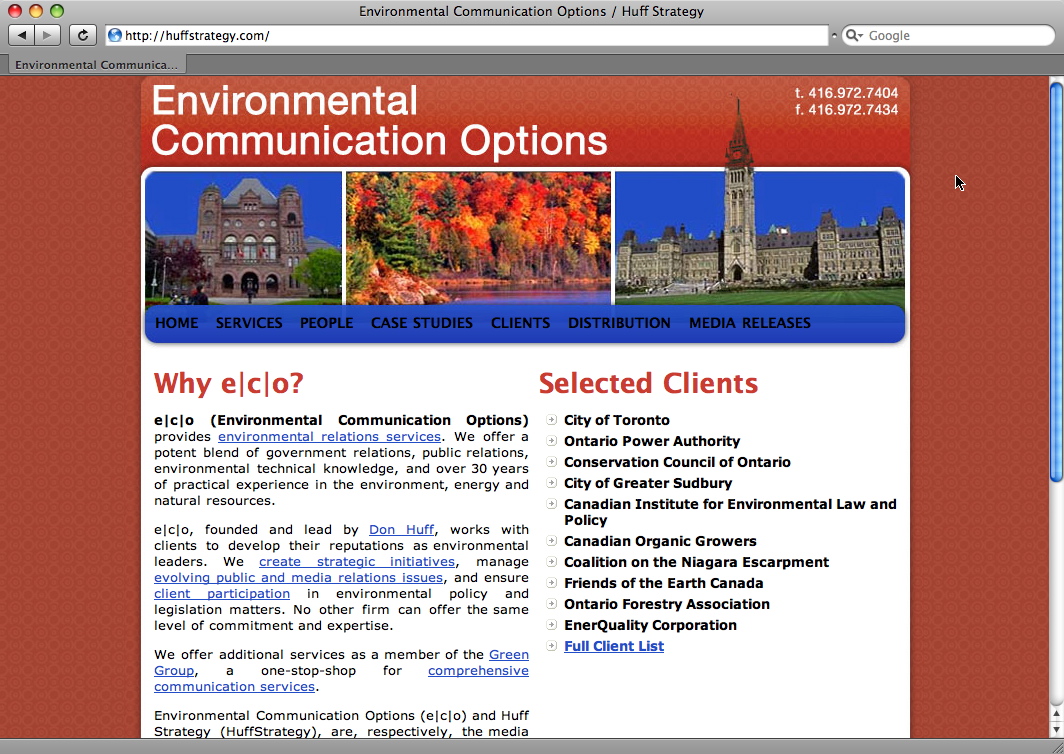1064x754 pixels.
Task: Click the autumn forest lake banner photo
Action: (478, 238)
